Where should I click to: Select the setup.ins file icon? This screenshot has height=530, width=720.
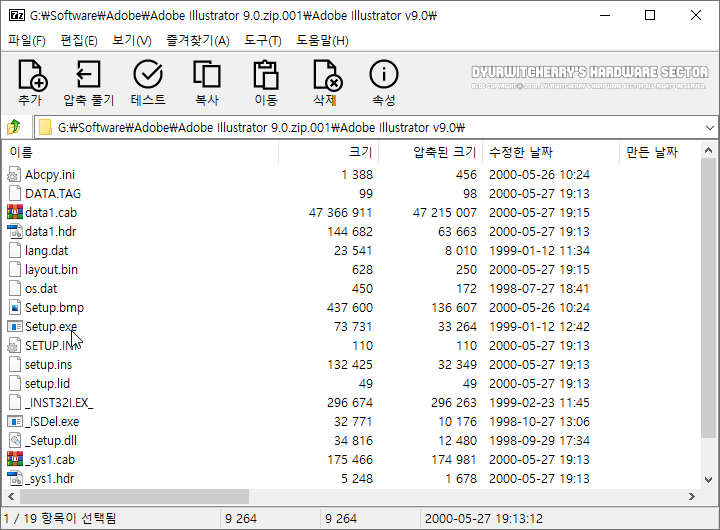pyautogui.click(x=15, y=364)
